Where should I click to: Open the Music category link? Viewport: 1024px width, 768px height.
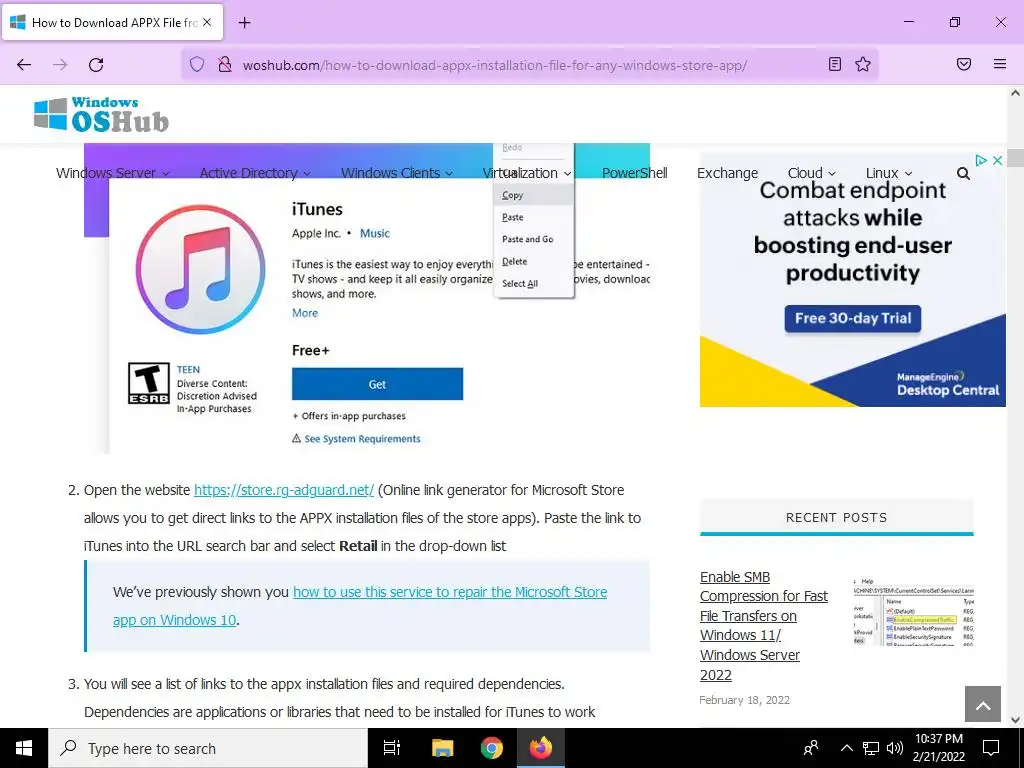click(x=375, y=233)
